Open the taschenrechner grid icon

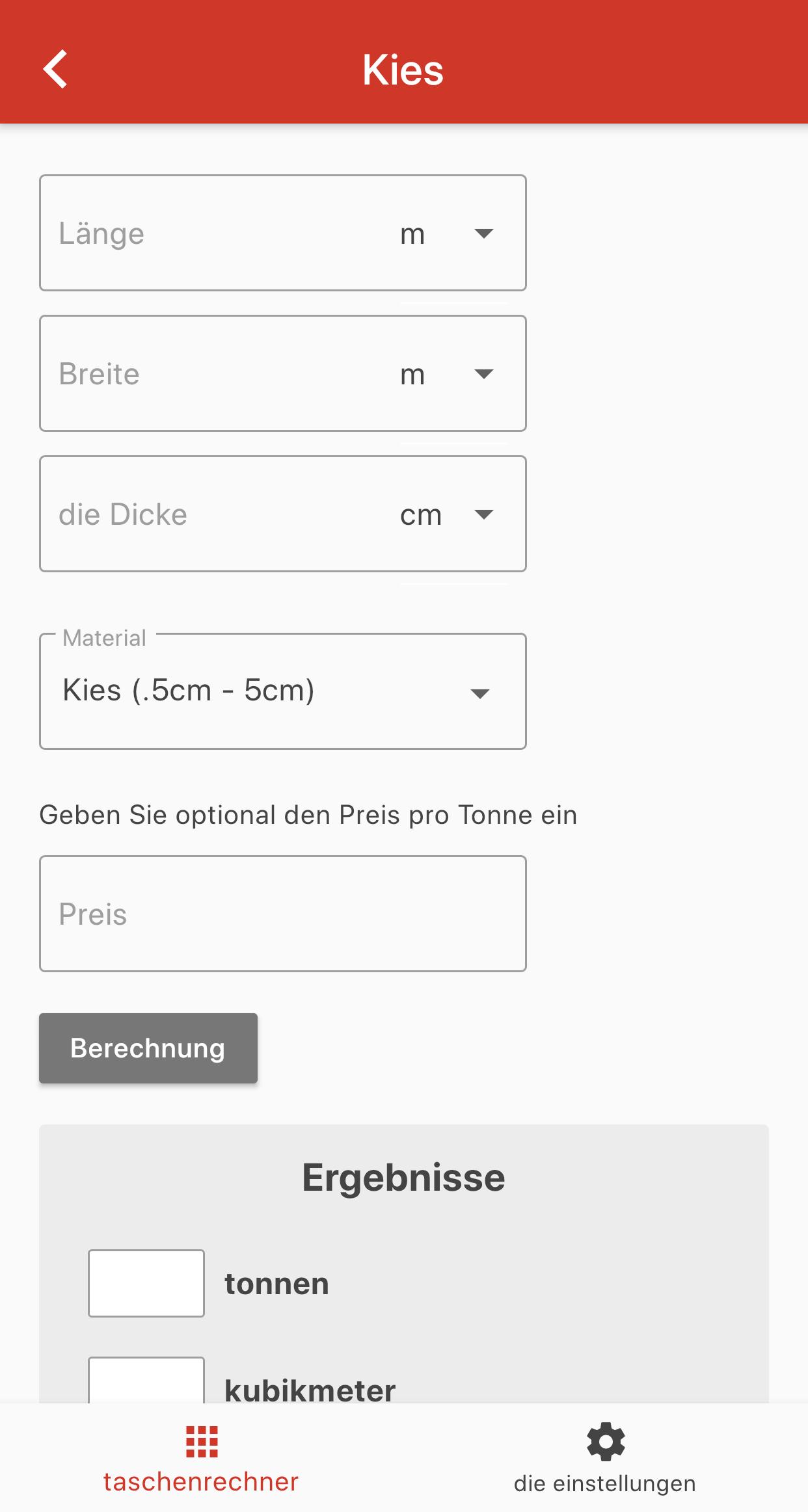(x=202, y=1442)
